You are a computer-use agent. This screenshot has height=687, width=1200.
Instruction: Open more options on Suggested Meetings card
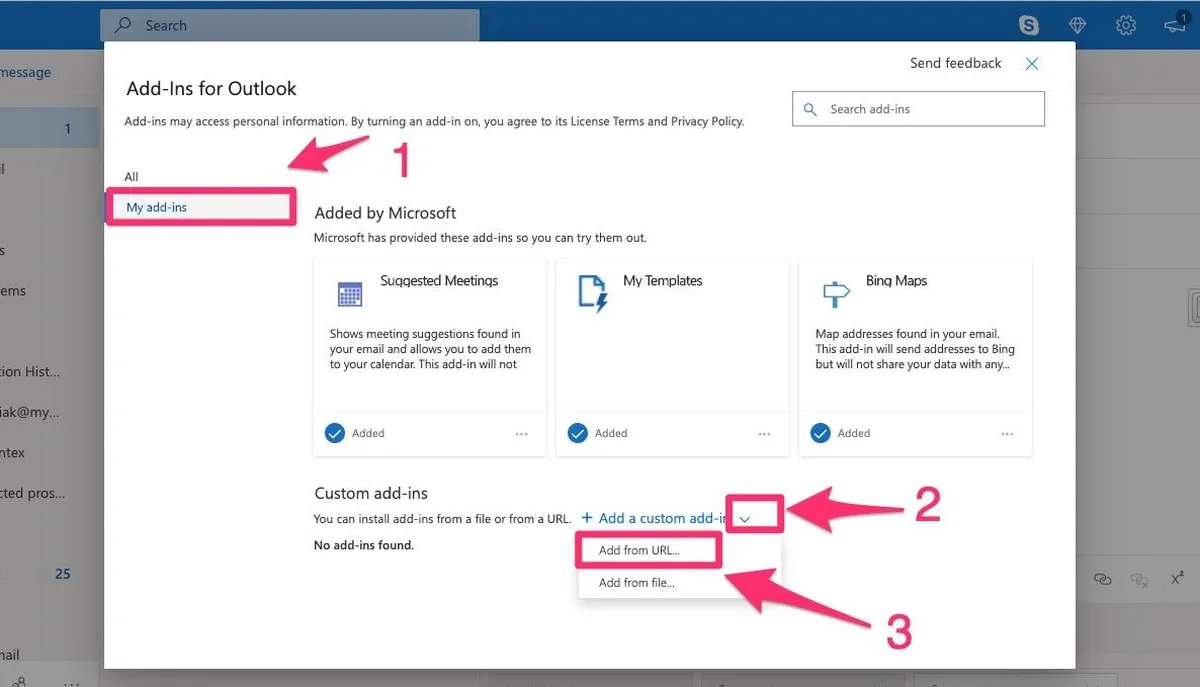[521, 434]
